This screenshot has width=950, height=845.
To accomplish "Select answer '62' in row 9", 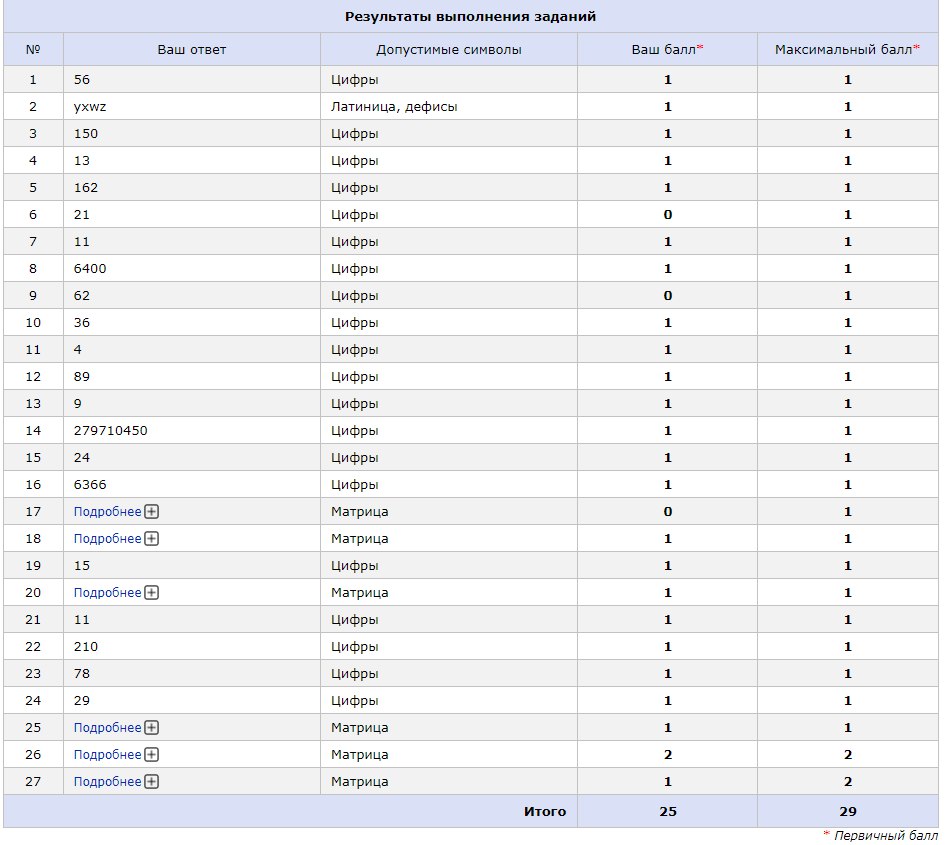I will coord(82,296).
